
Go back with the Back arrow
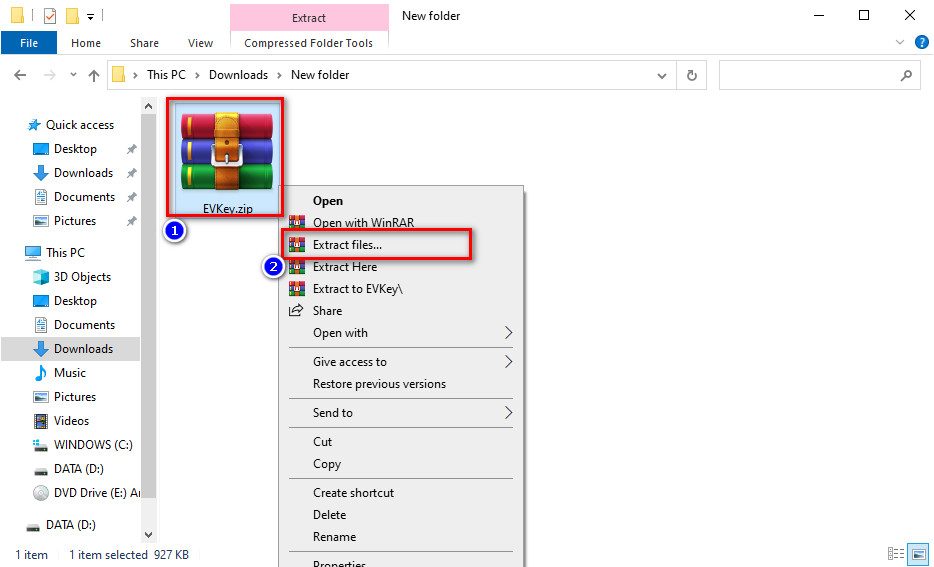click(x=20, y=75)
